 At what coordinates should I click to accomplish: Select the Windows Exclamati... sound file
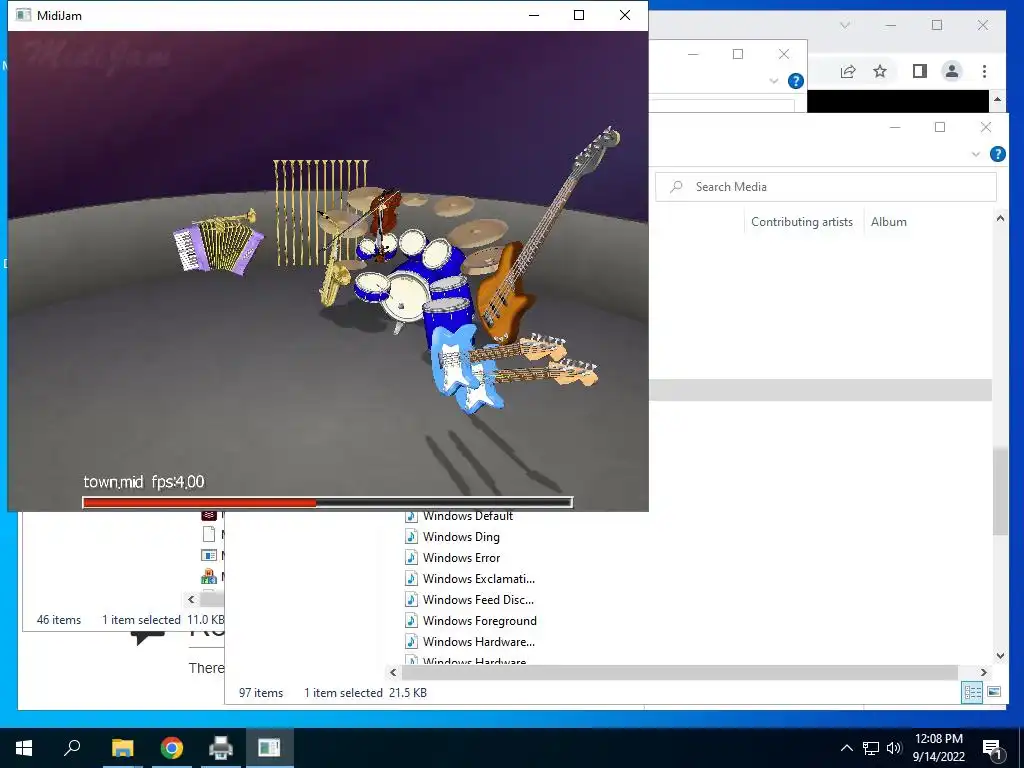pyautogui.click(x=479, y=579)
